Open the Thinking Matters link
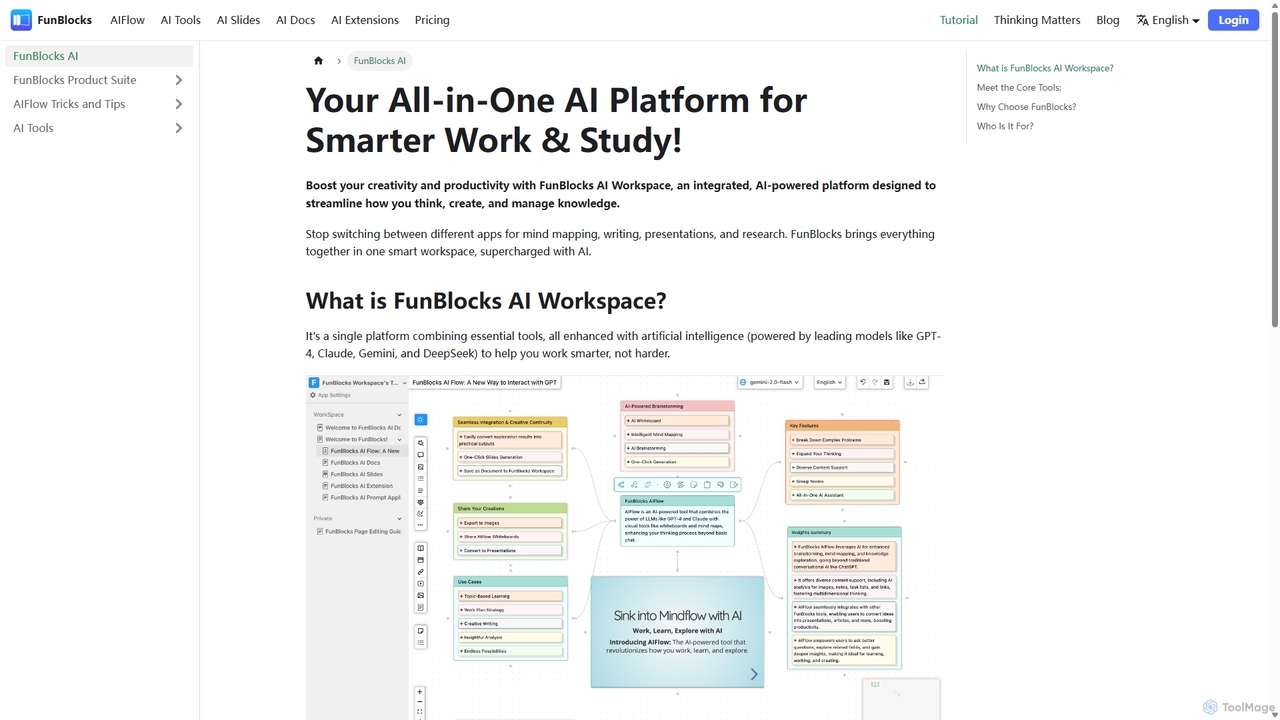This screenshot has height=720, width=1280. pyautogui.click(x=1037, y=20)
